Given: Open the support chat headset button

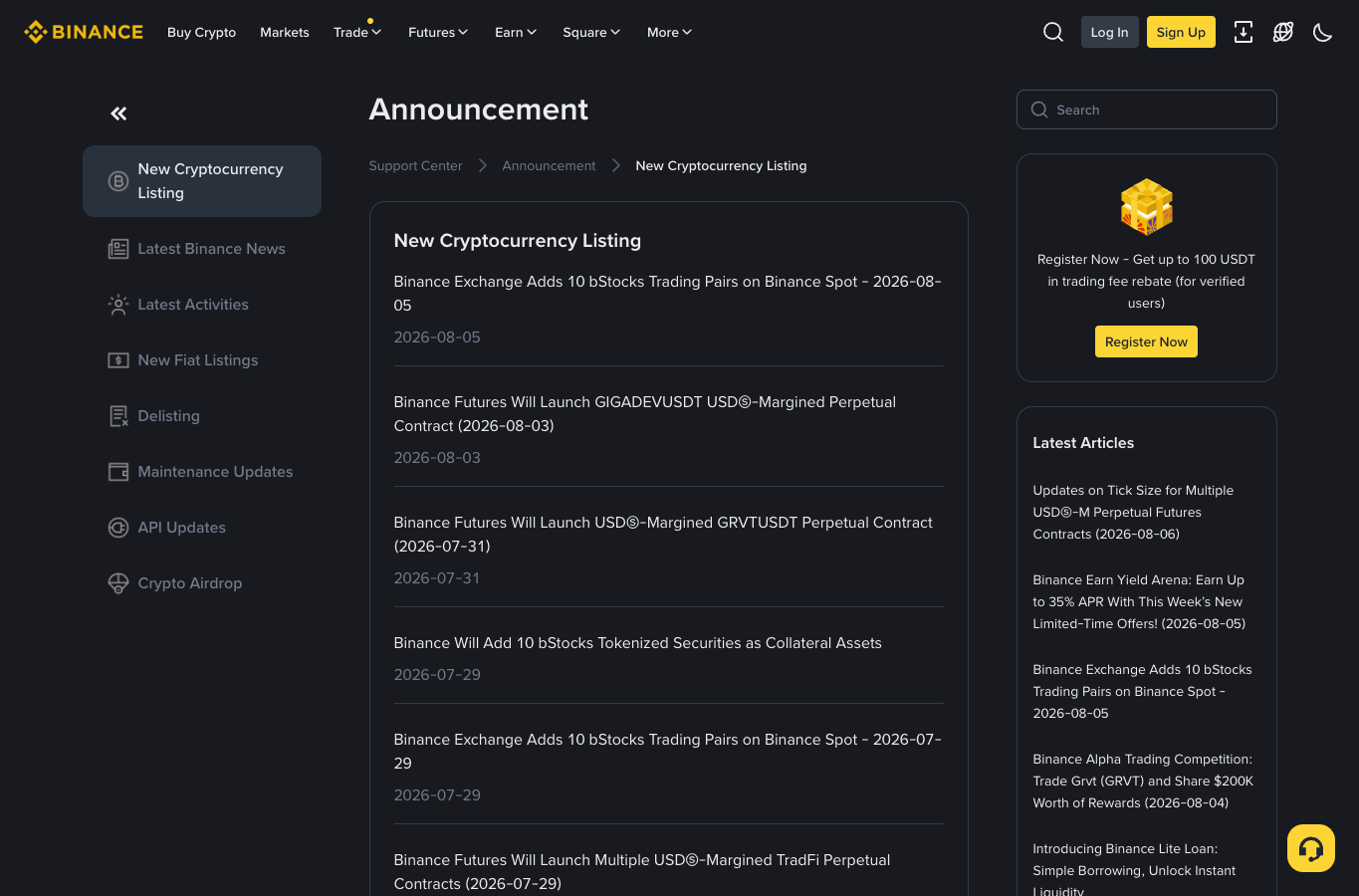Looking at the screenshot, I should (1311, 848).
